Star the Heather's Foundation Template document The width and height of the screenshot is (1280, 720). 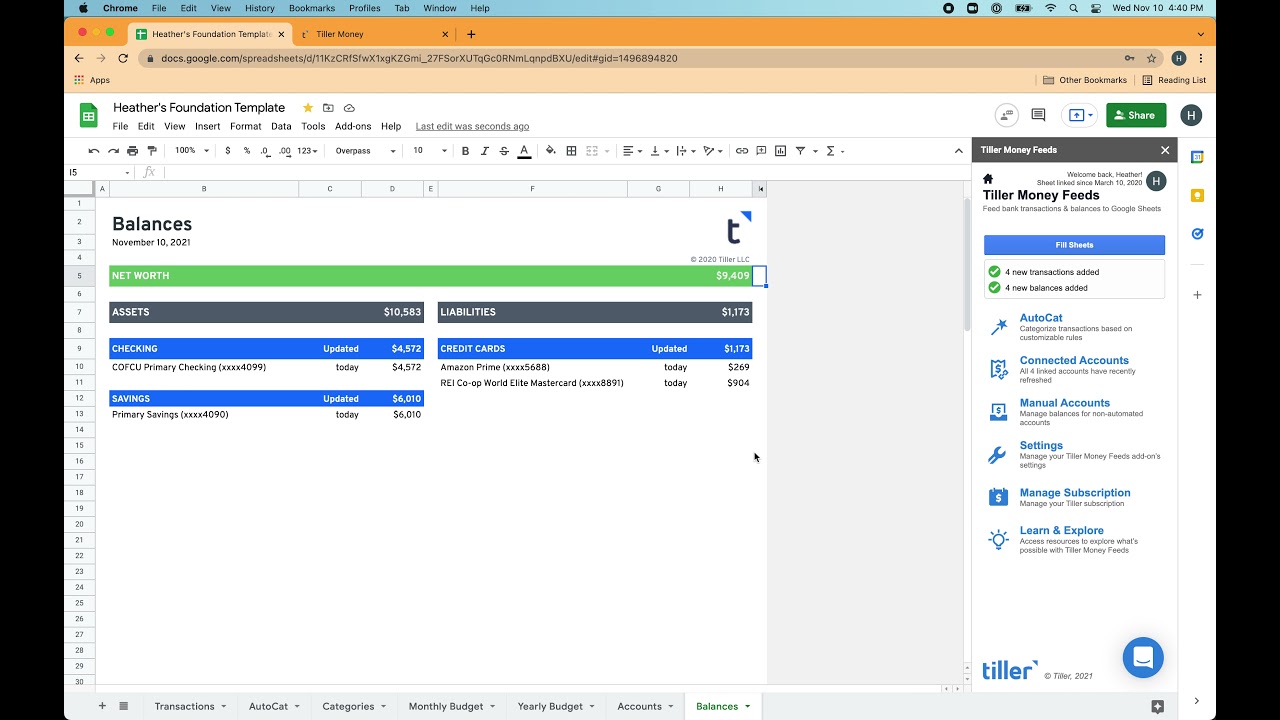(x=308, y=108)
